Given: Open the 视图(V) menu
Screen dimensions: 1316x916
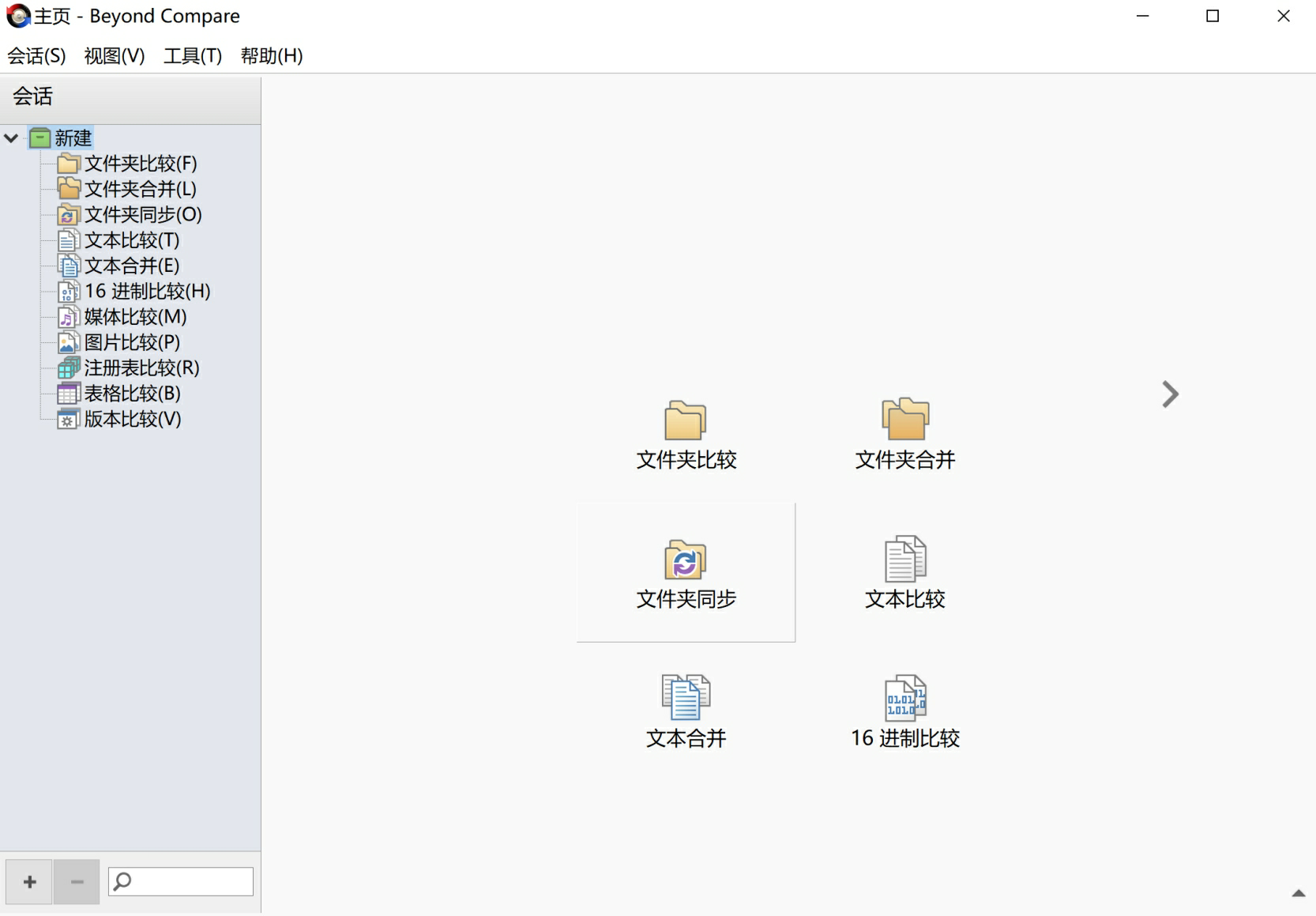Looking at the screenshot, I should coord(115,56).
